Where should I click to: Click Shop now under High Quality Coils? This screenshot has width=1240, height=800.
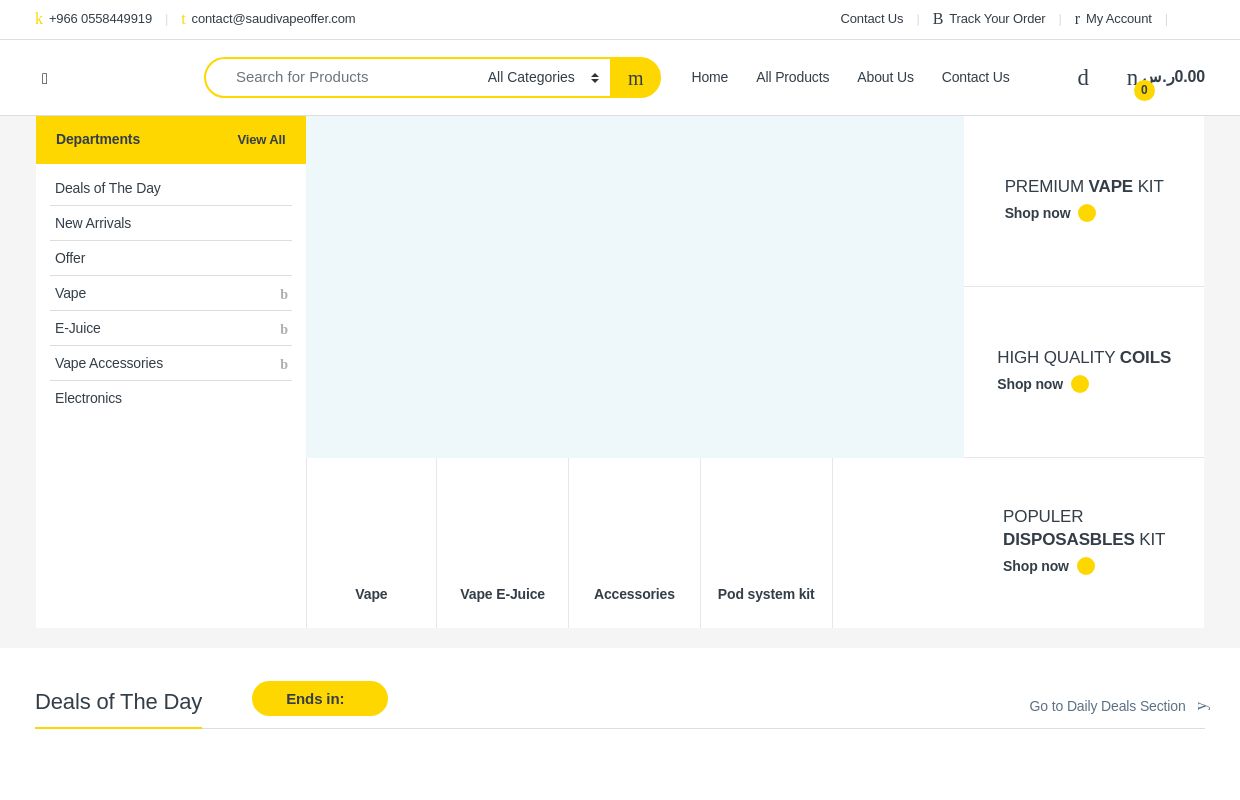(x=1030, y=384)
